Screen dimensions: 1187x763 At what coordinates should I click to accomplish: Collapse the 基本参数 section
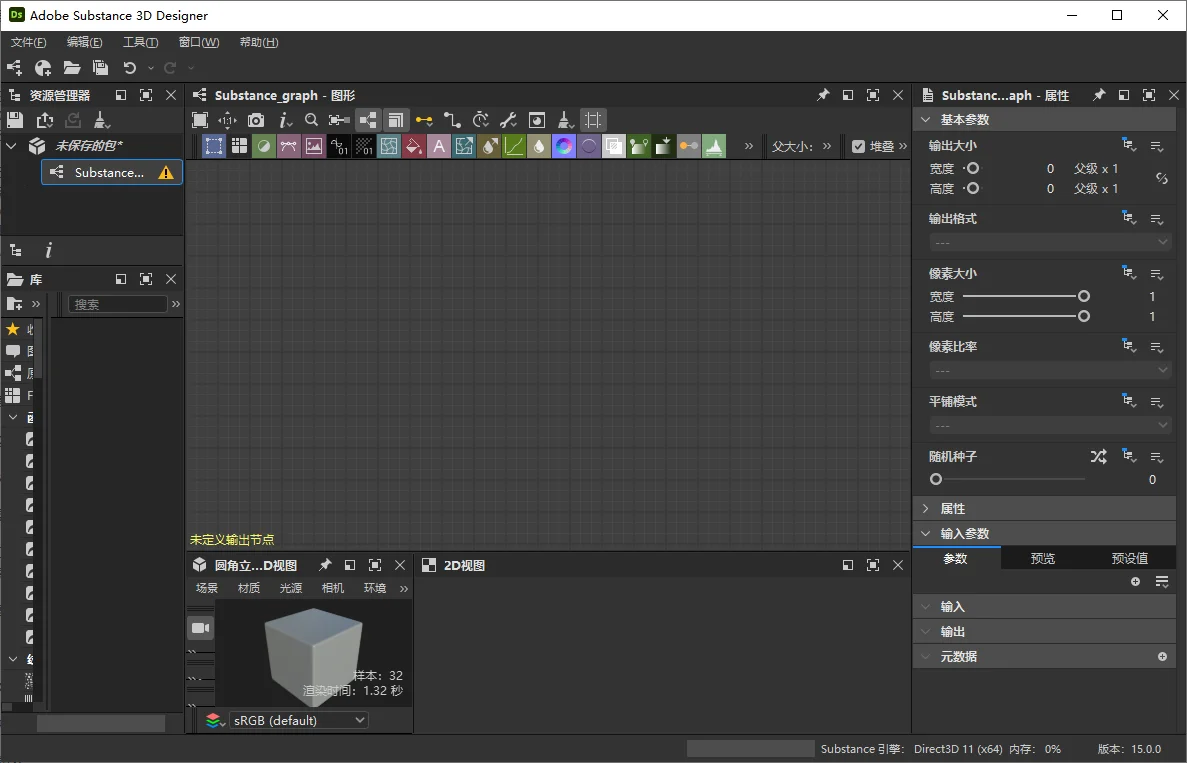925,119
